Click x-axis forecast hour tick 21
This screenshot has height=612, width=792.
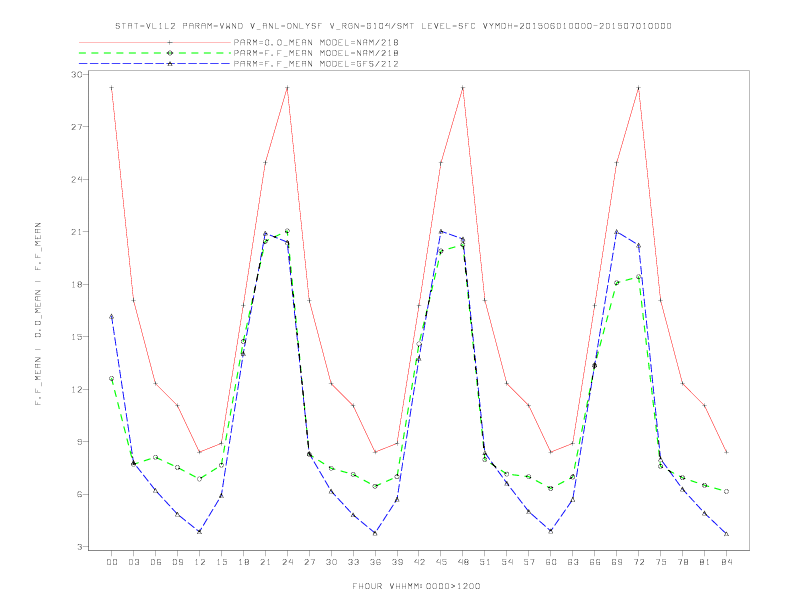pos(265,562)
